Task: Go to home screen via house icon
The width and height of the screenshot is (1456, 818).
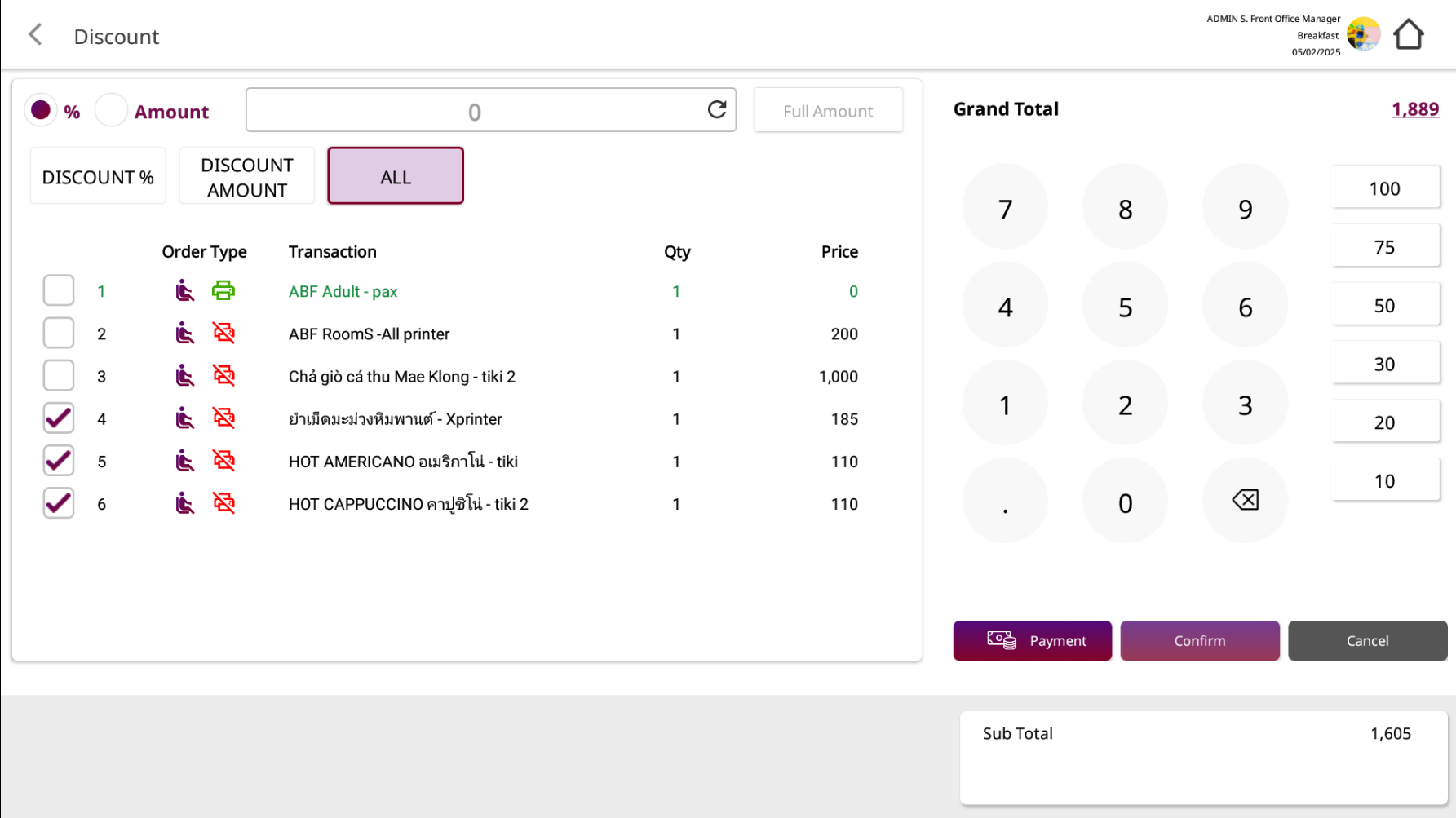Action: tap(1408, 35)
